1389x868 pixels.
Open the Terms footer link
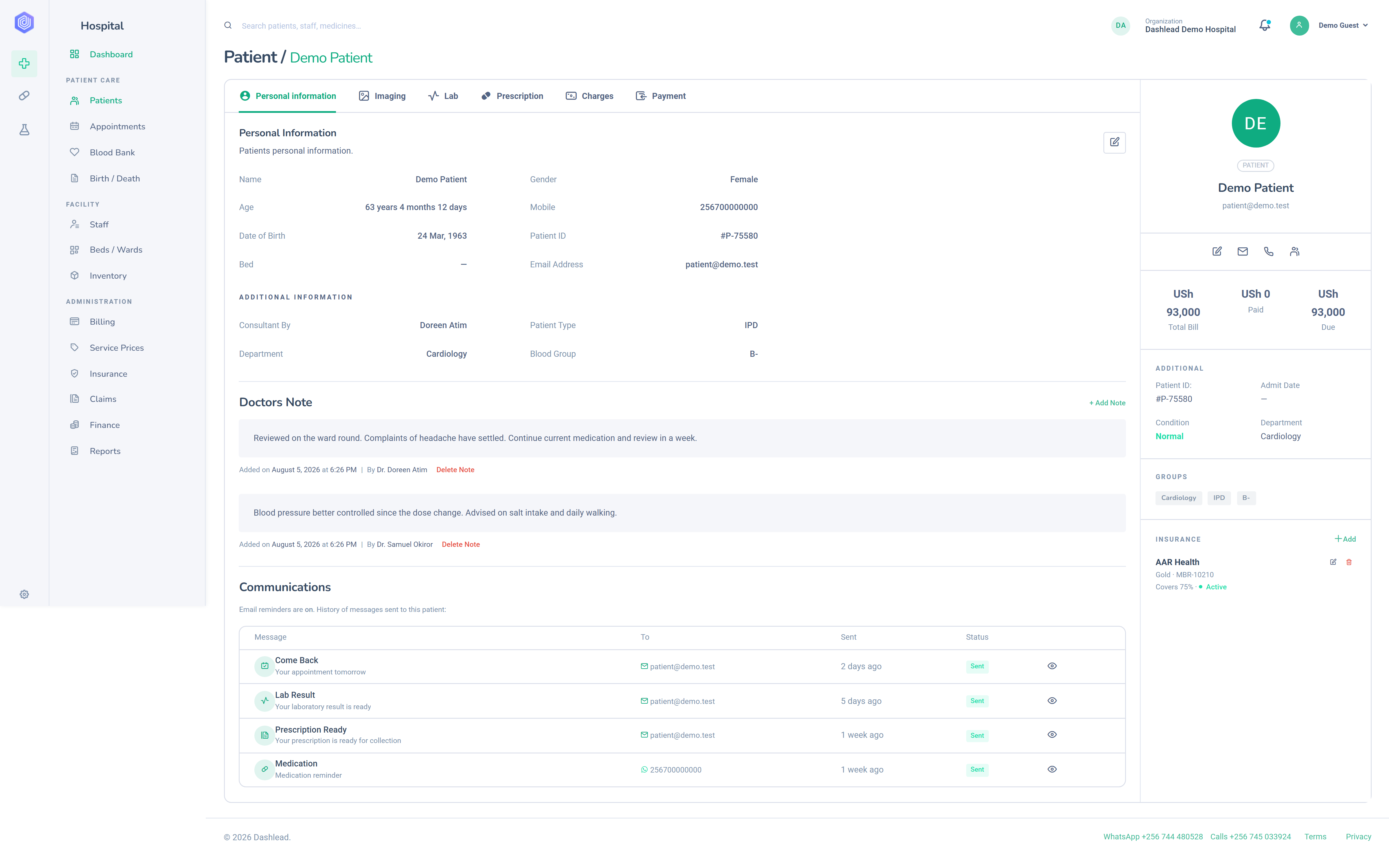1315,836
